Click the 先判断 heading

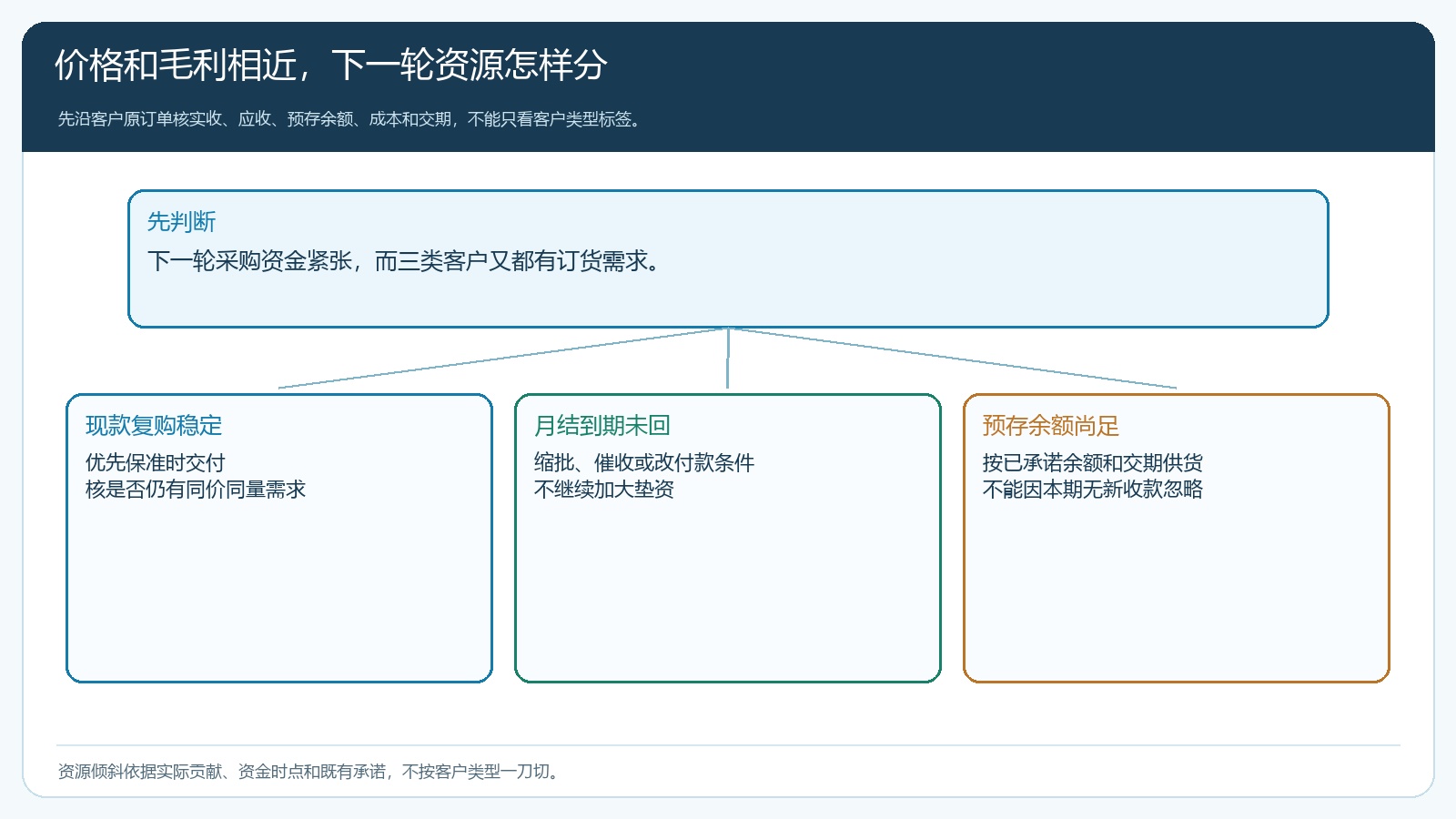(x=181, y=221)
